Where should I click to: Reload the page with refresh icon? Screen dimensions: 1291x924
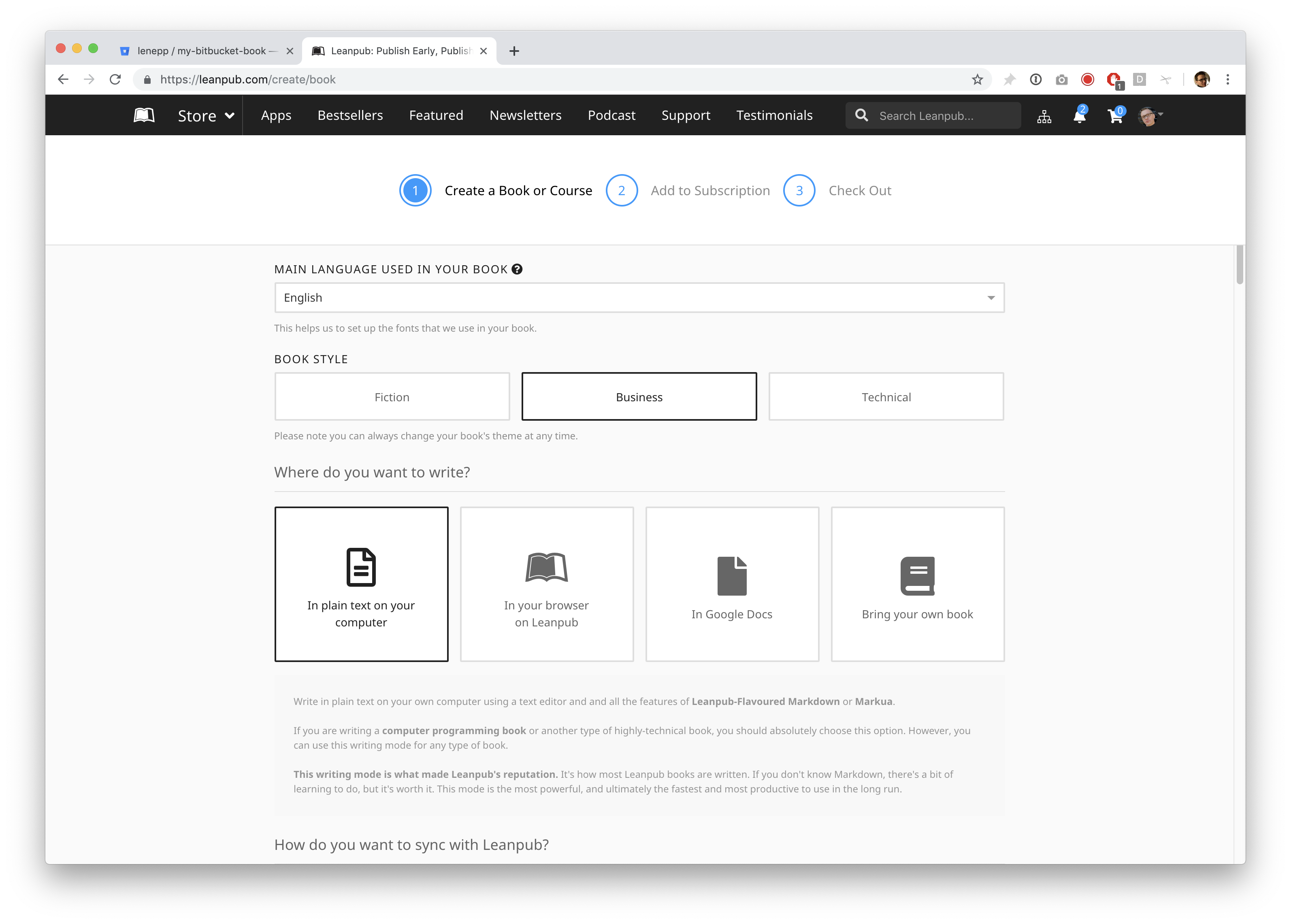click(x=115, y=80)
